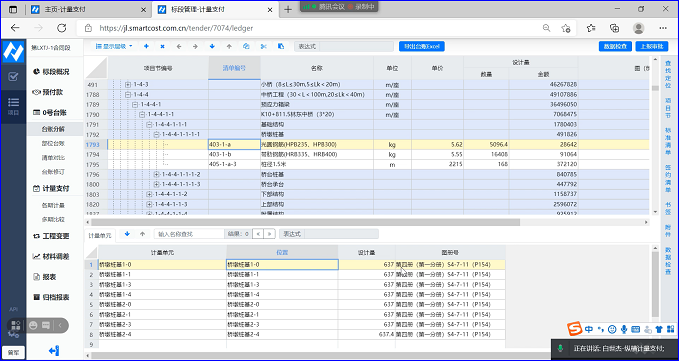Click the 上报审批 button

point(651,46)
